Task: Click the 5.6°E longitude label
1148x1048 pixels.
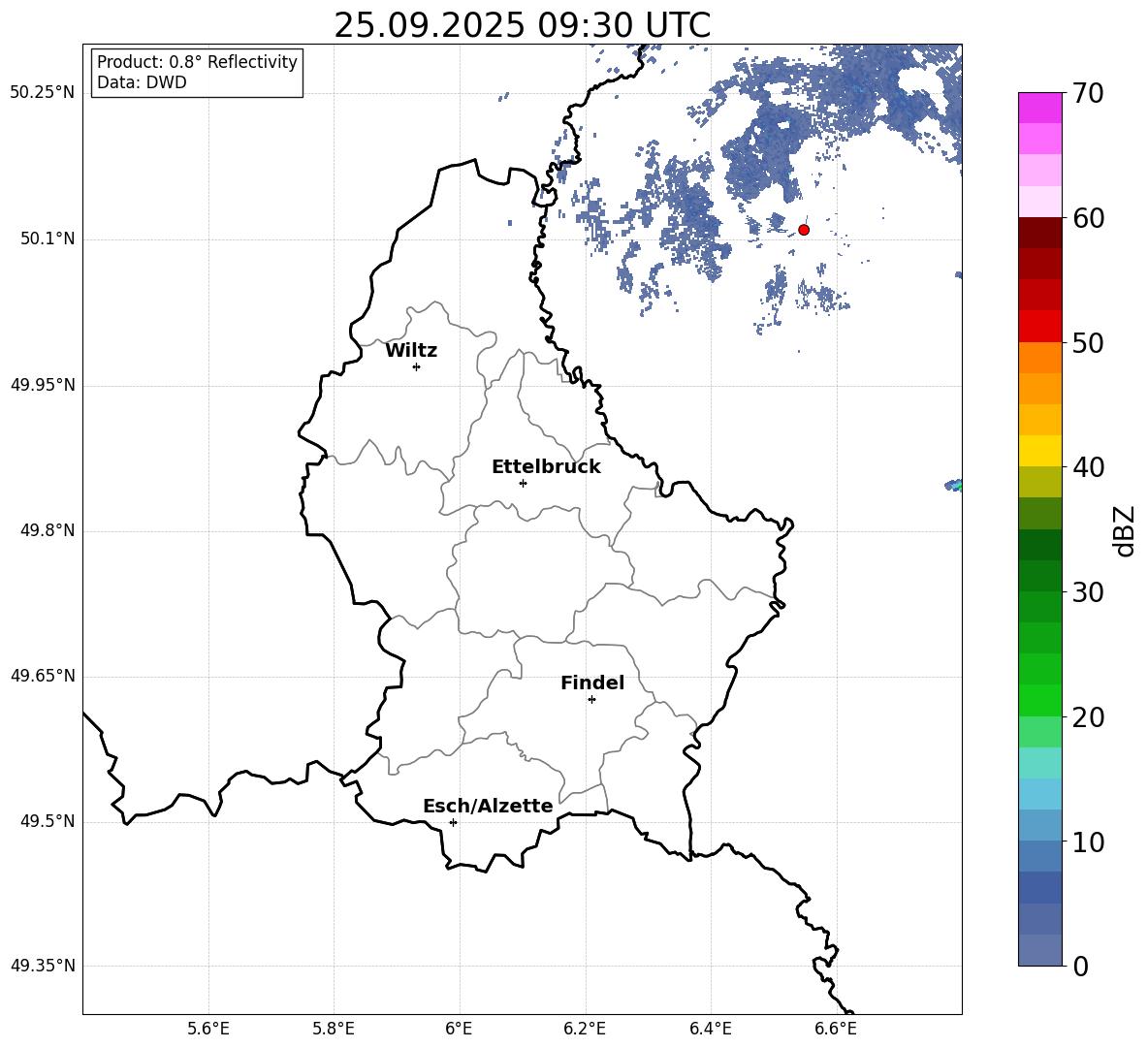Action: point(208,1029)
